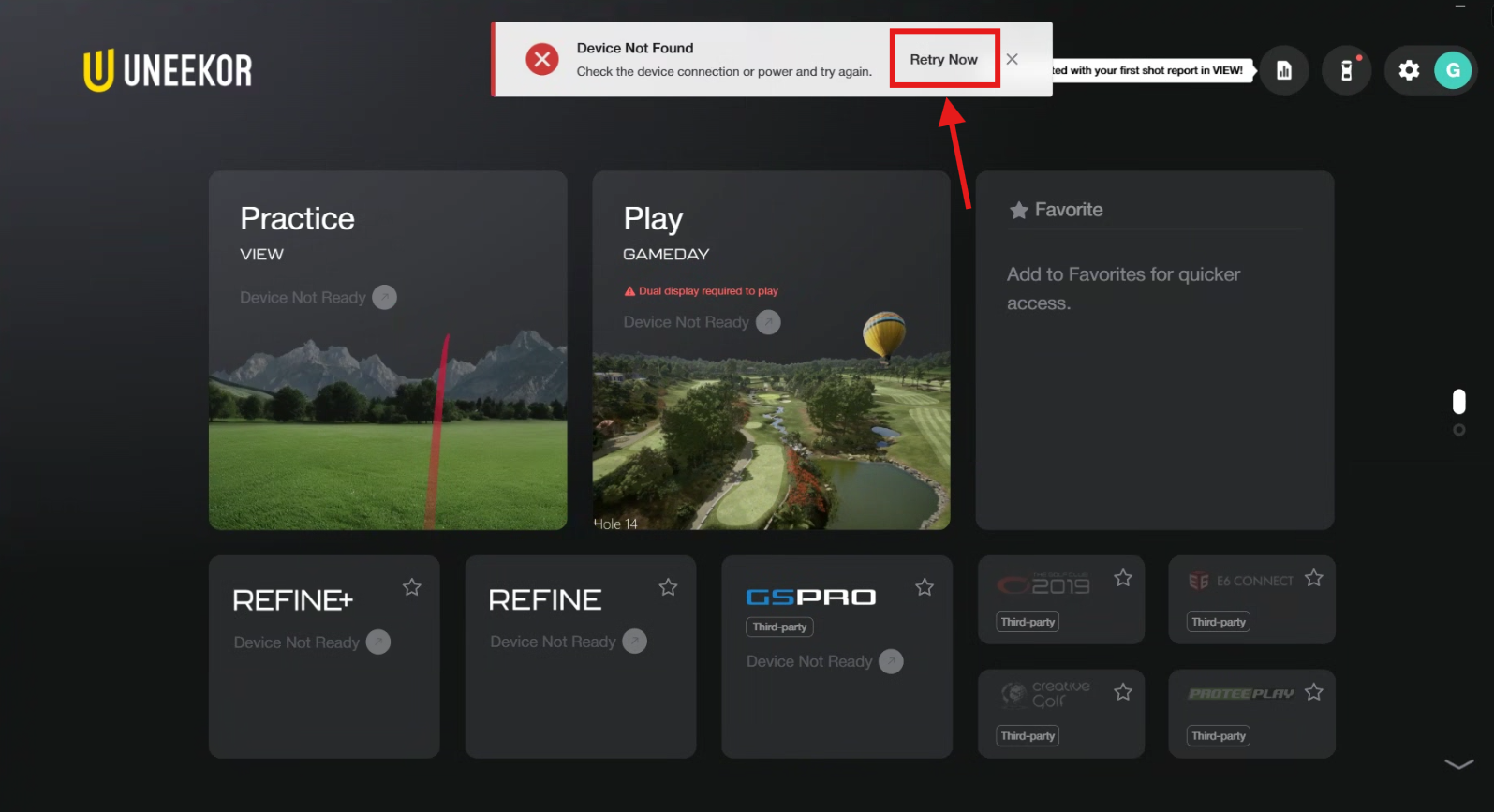Click the Retry Now button

click(x=944, y=59)
